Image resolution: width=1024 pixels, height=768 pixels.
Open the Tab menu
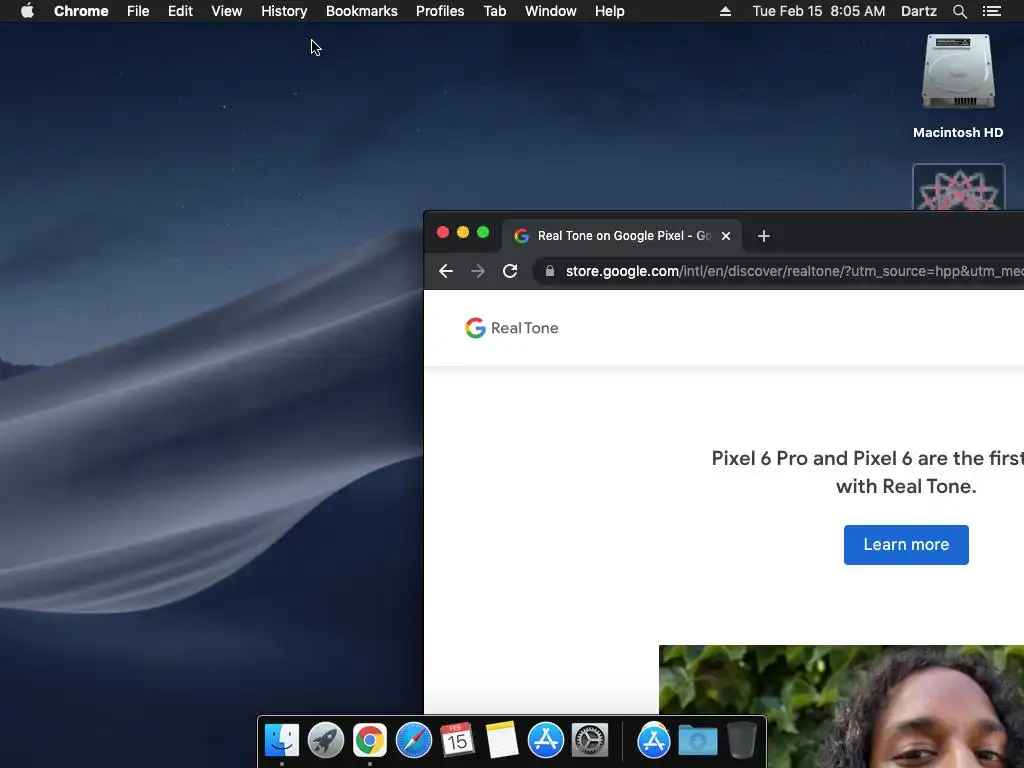point(495,11)
